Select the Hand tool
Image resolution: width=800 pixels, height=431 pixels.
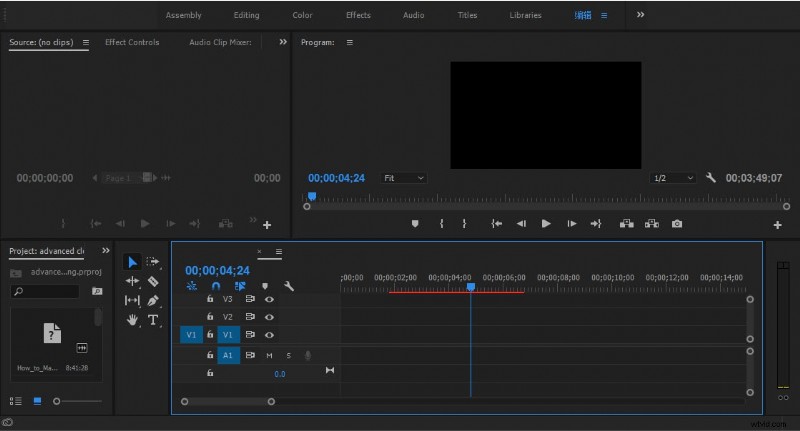[132, 320]
